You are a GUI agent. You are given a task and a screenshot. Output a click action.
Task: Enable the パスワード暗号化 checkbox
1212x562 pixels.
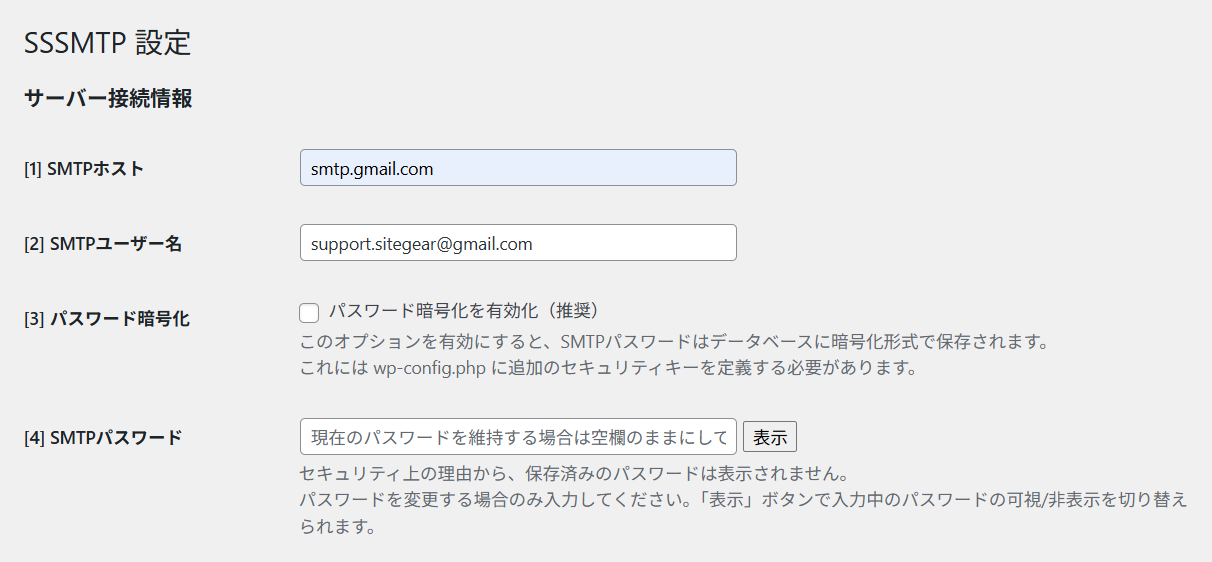click(x=309, y=313)
